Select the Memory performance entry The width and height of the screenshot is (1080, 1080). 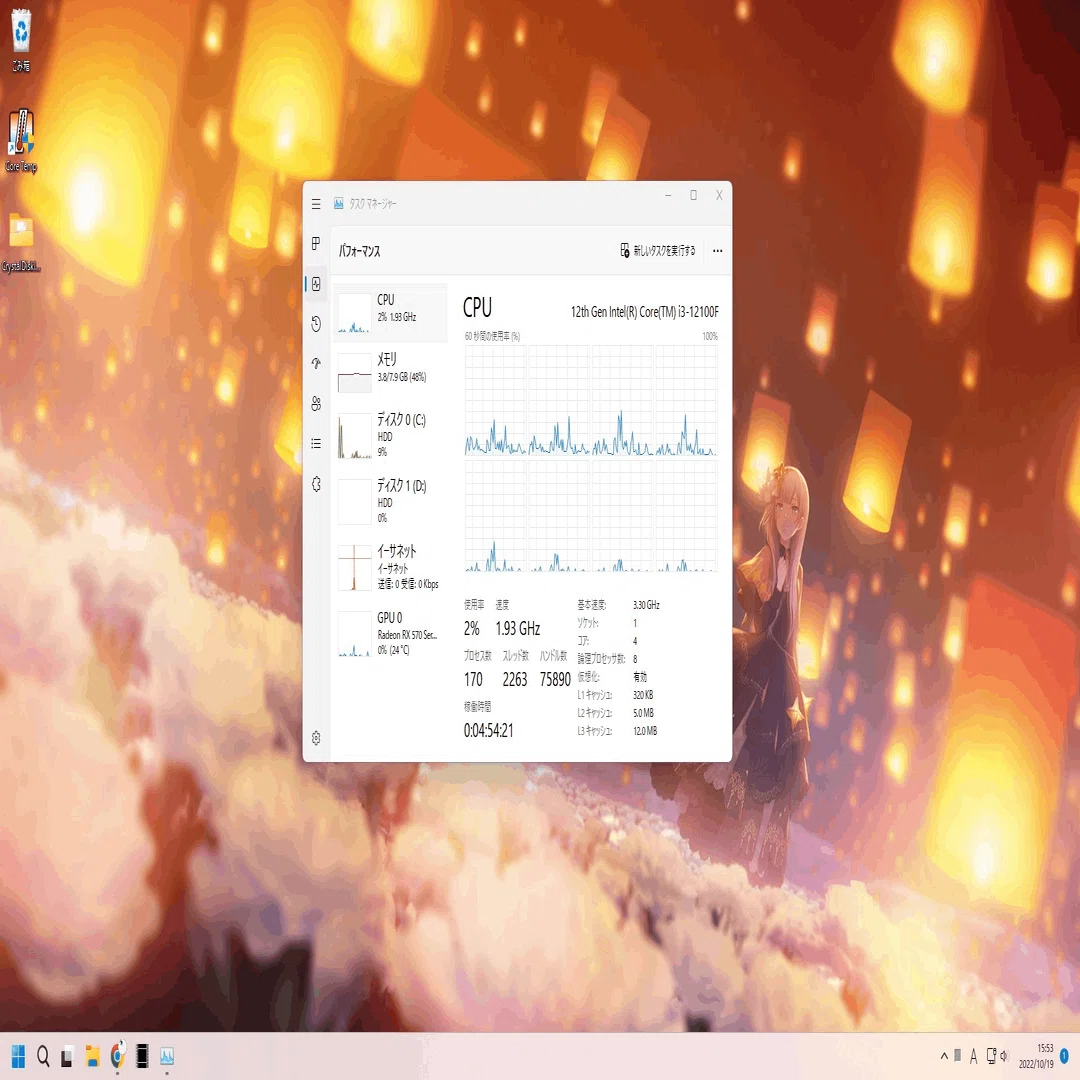(x=390, y=373)
